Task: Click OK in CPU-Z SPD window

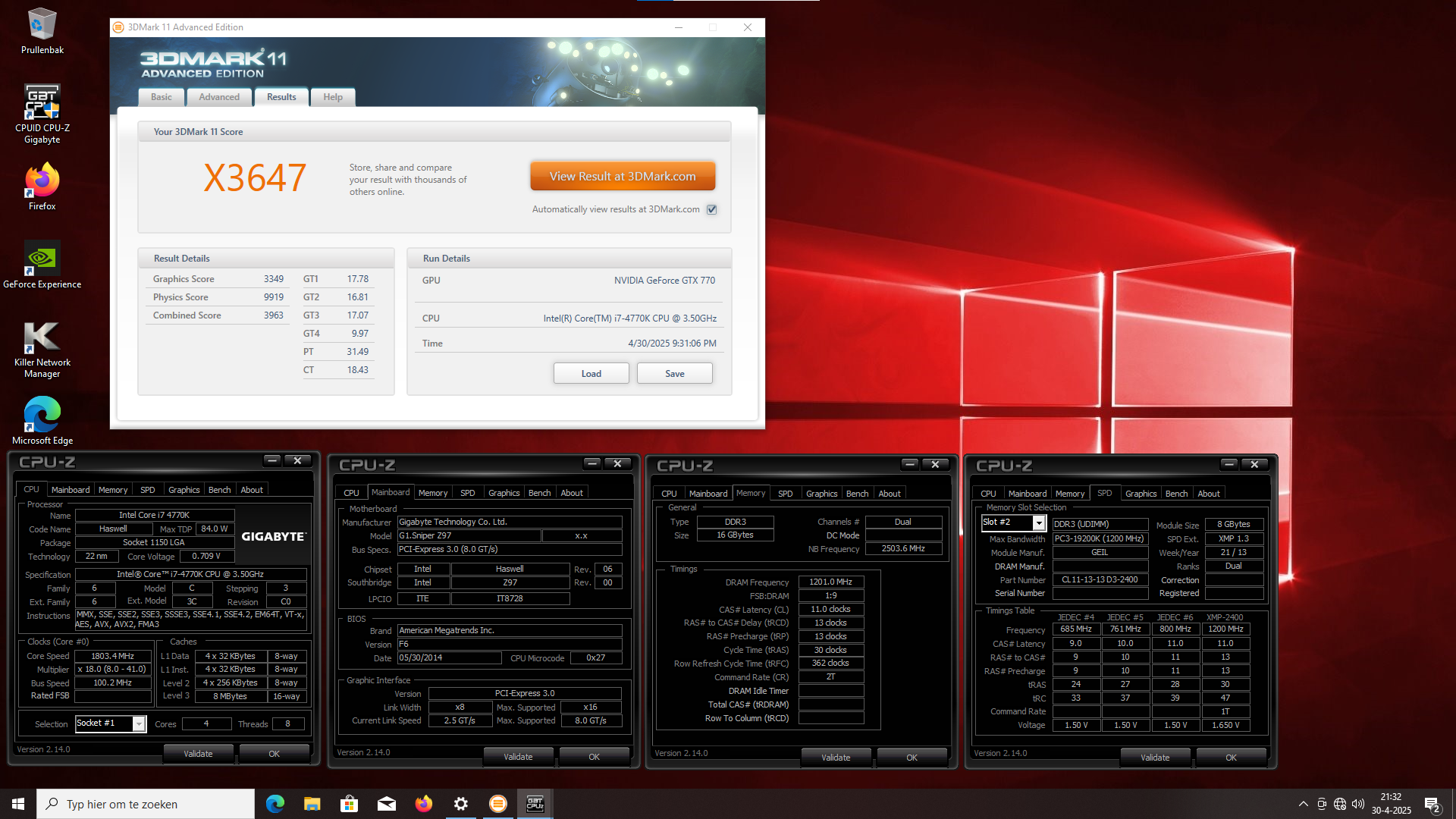Action: click(x=1231, y=758)
